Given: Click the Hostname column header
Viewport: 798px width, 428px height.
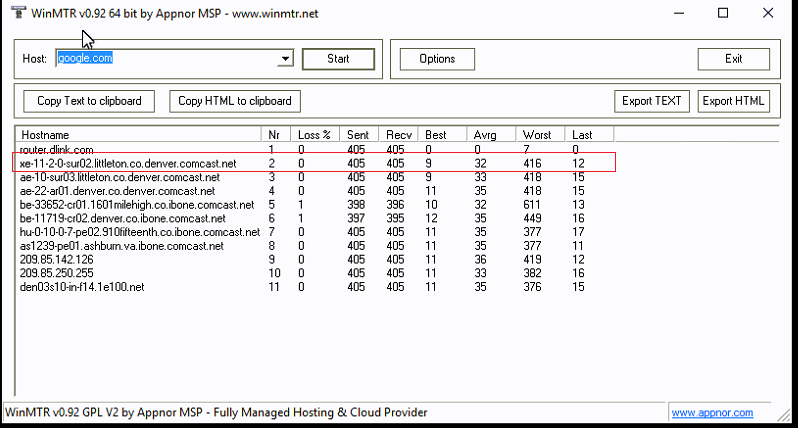Looking at the screenshot, I should [138, 135].
